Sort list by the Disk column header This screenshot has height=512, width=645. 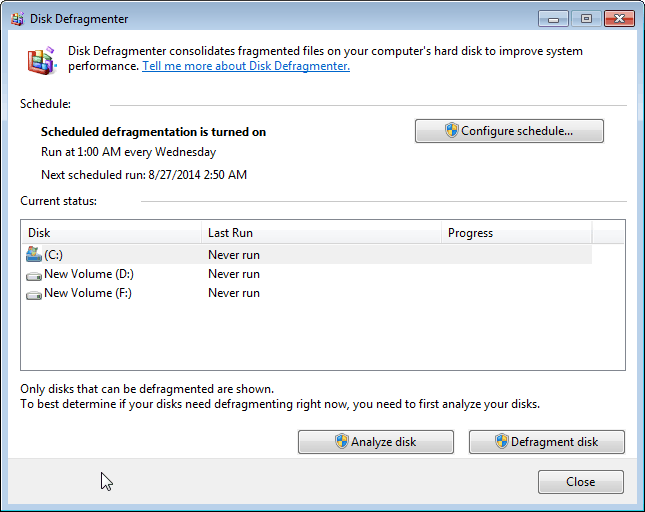pos(110,233)
